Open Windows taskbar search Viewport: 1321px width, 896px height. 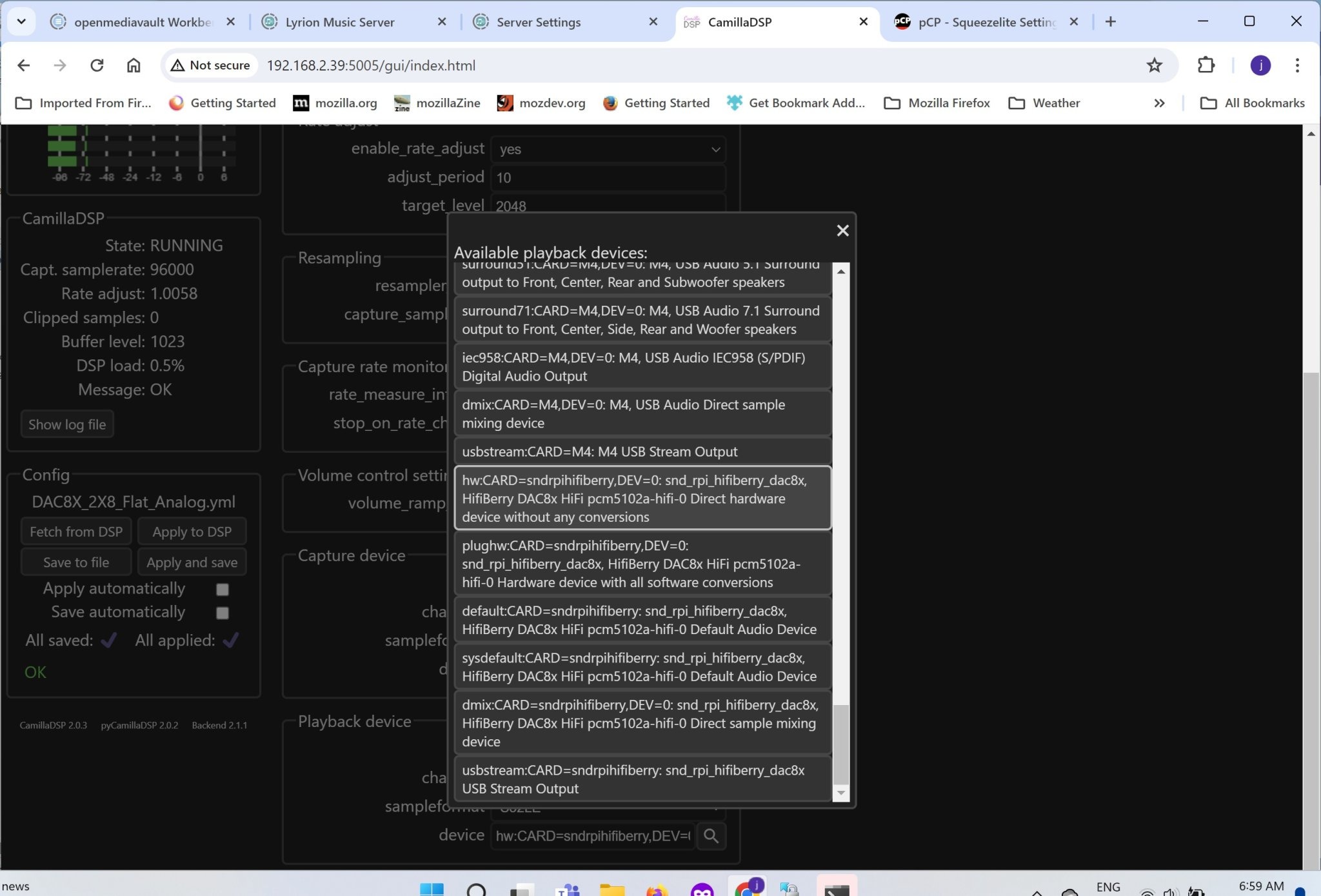click(476, 890)
